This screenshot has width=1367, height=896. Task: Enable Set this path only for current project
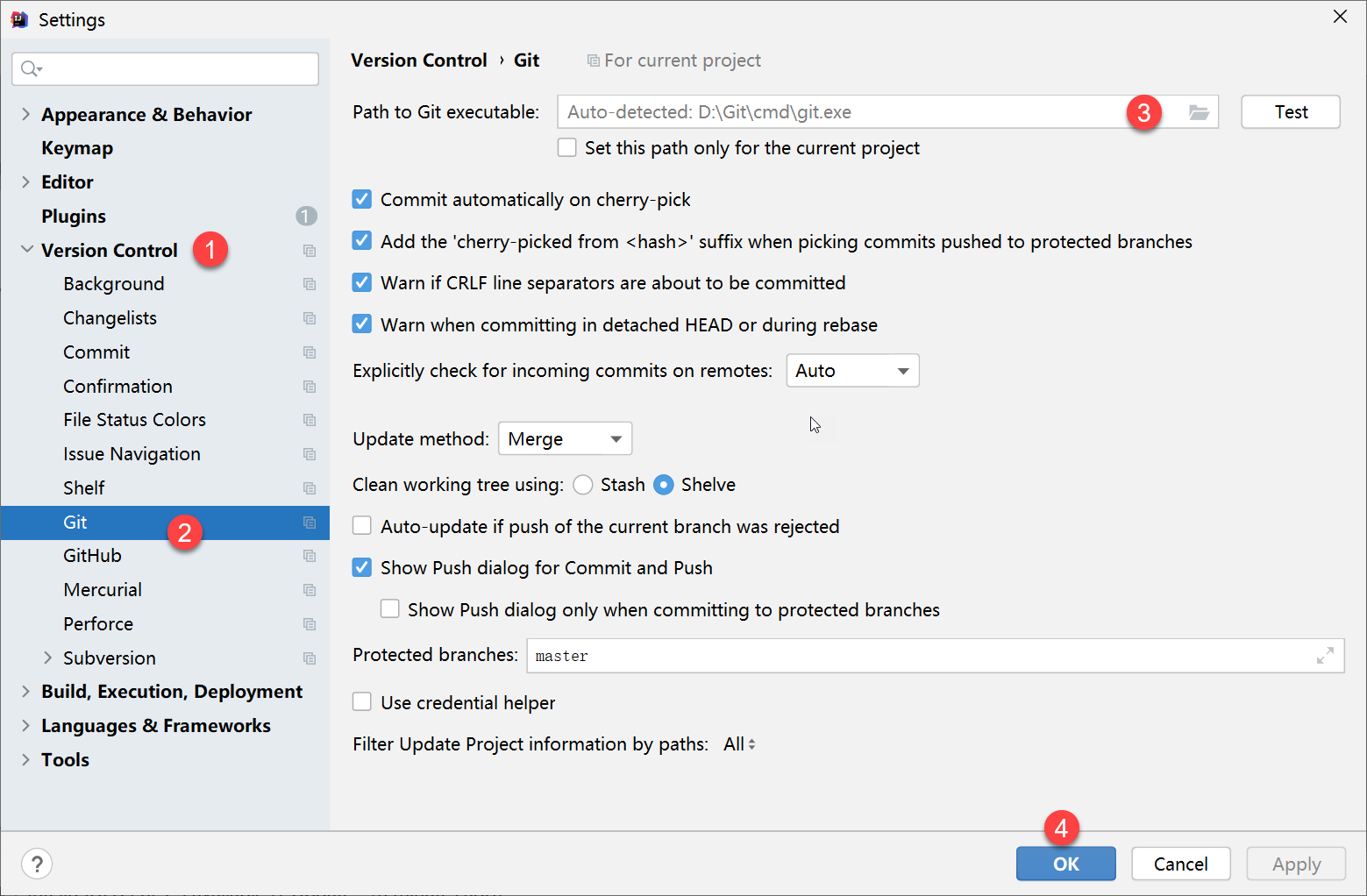pos(567,147)
